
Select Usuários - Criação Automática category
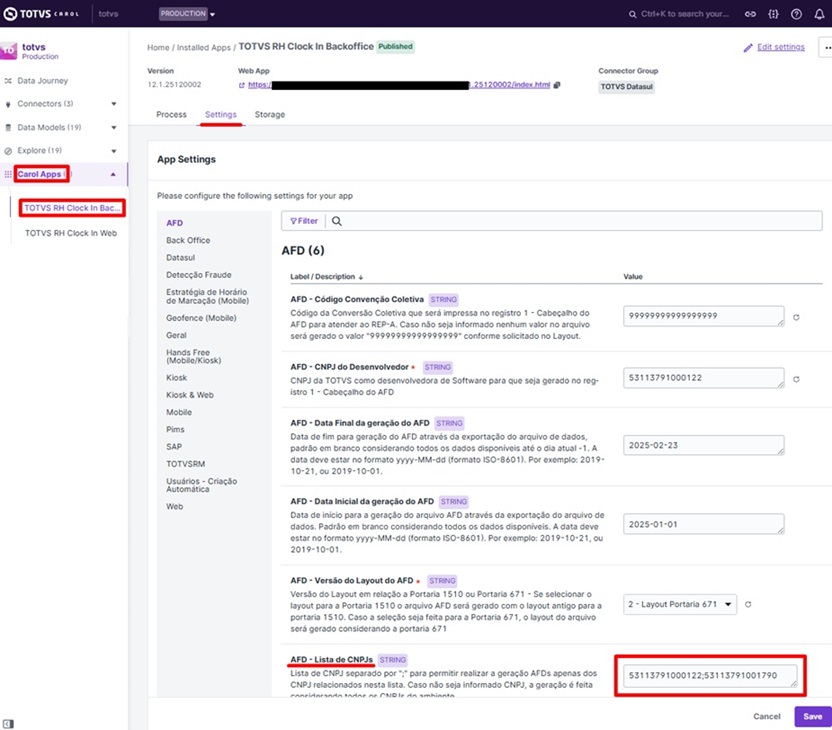click(x=202, y=485)
